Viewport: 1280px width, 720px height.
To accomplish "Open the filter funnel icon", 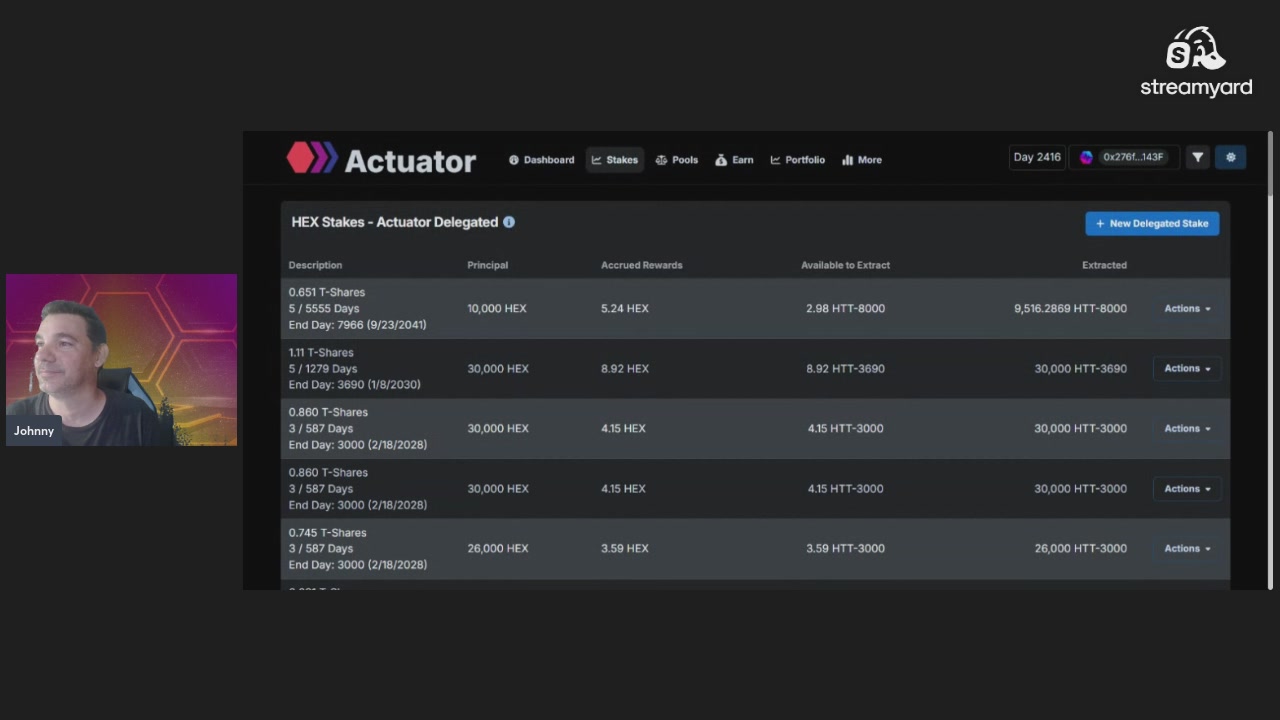I will point(1197,157).
